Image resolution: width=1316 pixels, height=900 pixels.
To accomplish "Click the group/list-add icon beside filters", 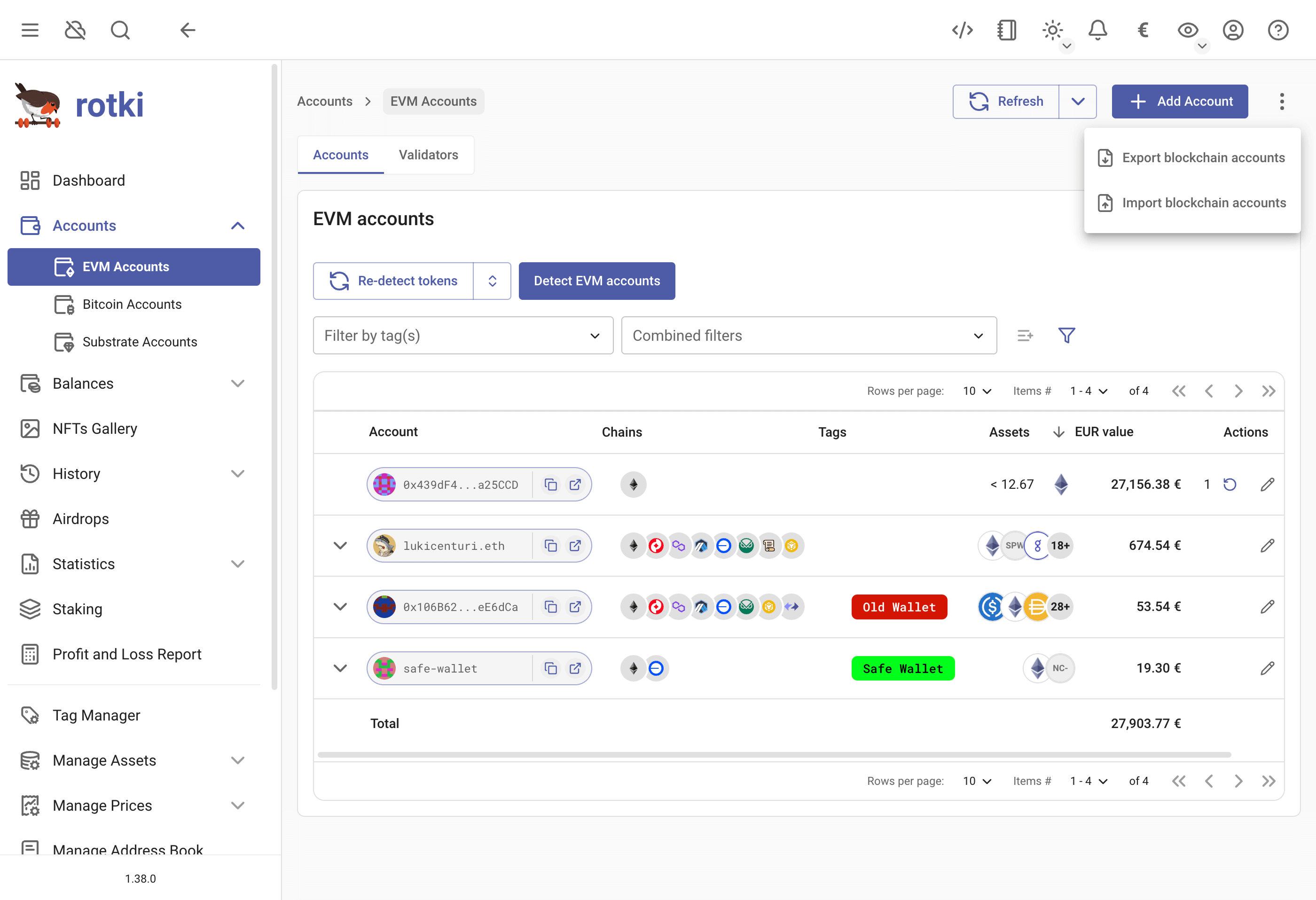I will (1025, 335).
